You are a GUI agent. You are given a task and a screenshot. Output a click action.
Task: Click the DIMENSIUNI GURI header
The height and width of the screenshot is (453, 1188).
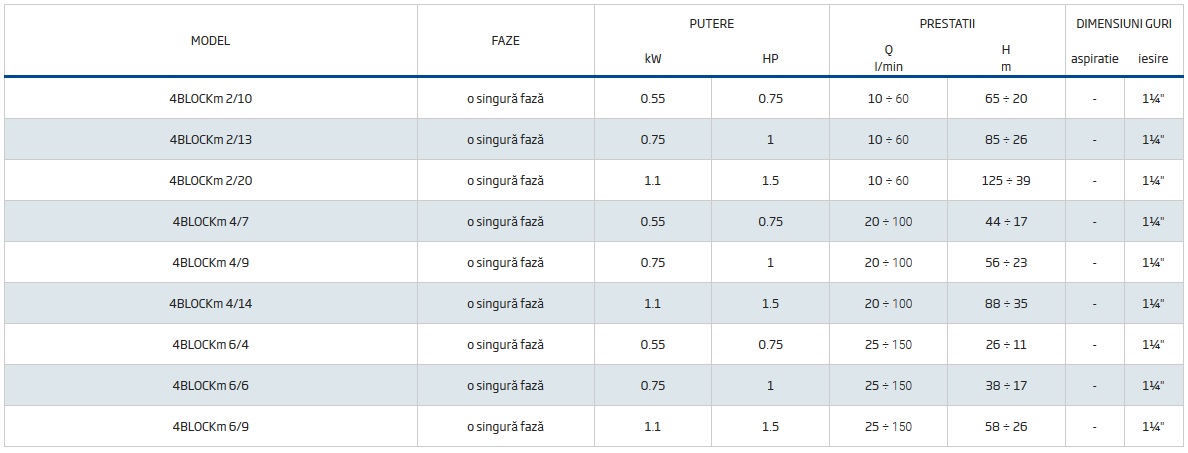[1124, 23]
